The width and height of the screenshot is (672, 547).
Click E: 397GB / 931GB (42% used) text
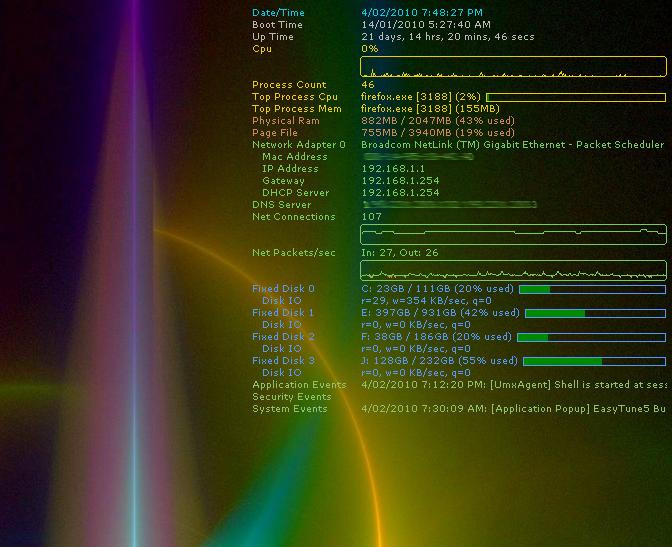click(440, 313)
